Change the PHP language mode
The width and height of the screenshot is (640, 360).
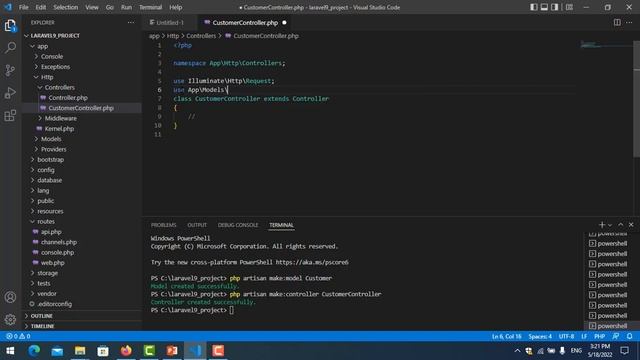point(599,336)
